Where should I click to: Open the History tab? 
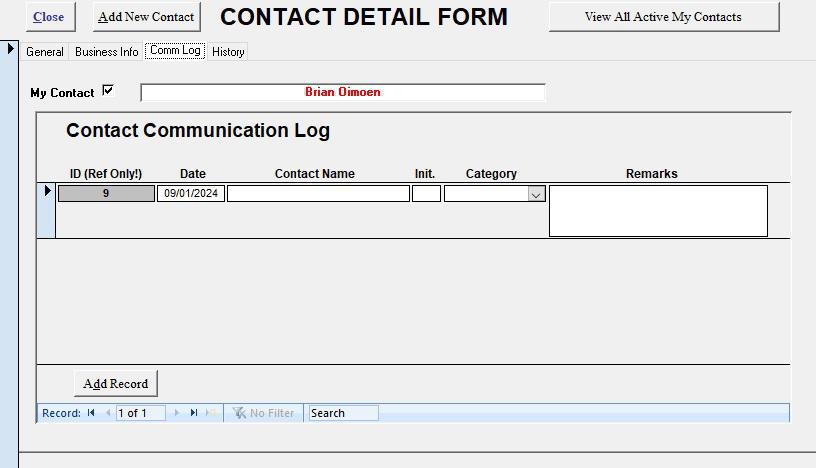(228, 52)
